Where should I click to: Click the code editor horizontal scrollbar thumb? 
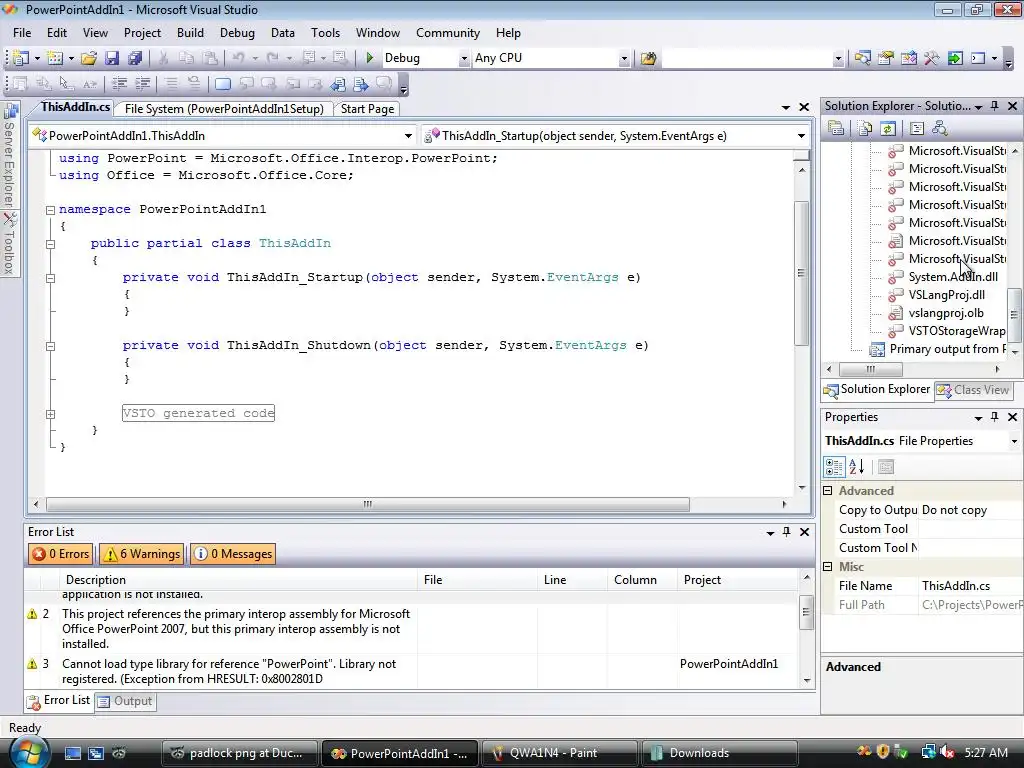368,504
